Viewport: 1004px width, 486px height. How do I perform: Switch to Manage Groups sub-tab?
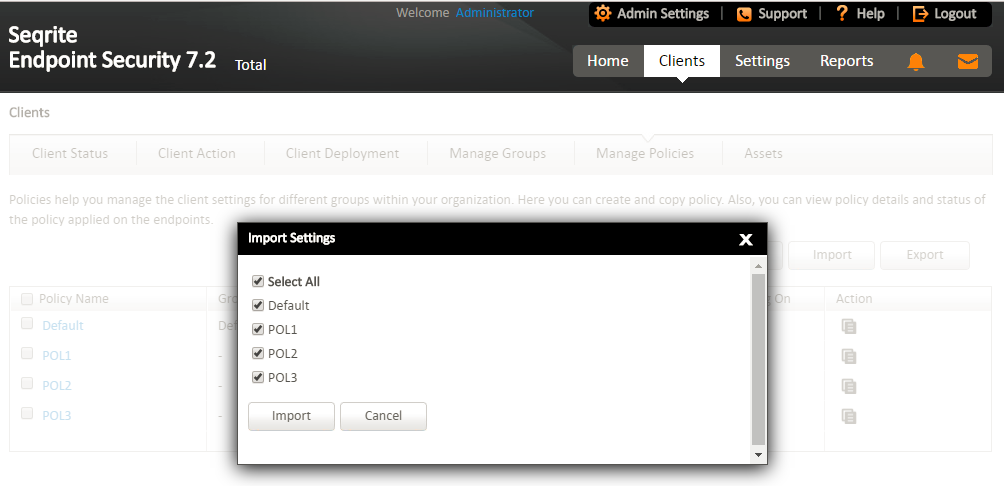pyautogui.click(x=498, y=154)
